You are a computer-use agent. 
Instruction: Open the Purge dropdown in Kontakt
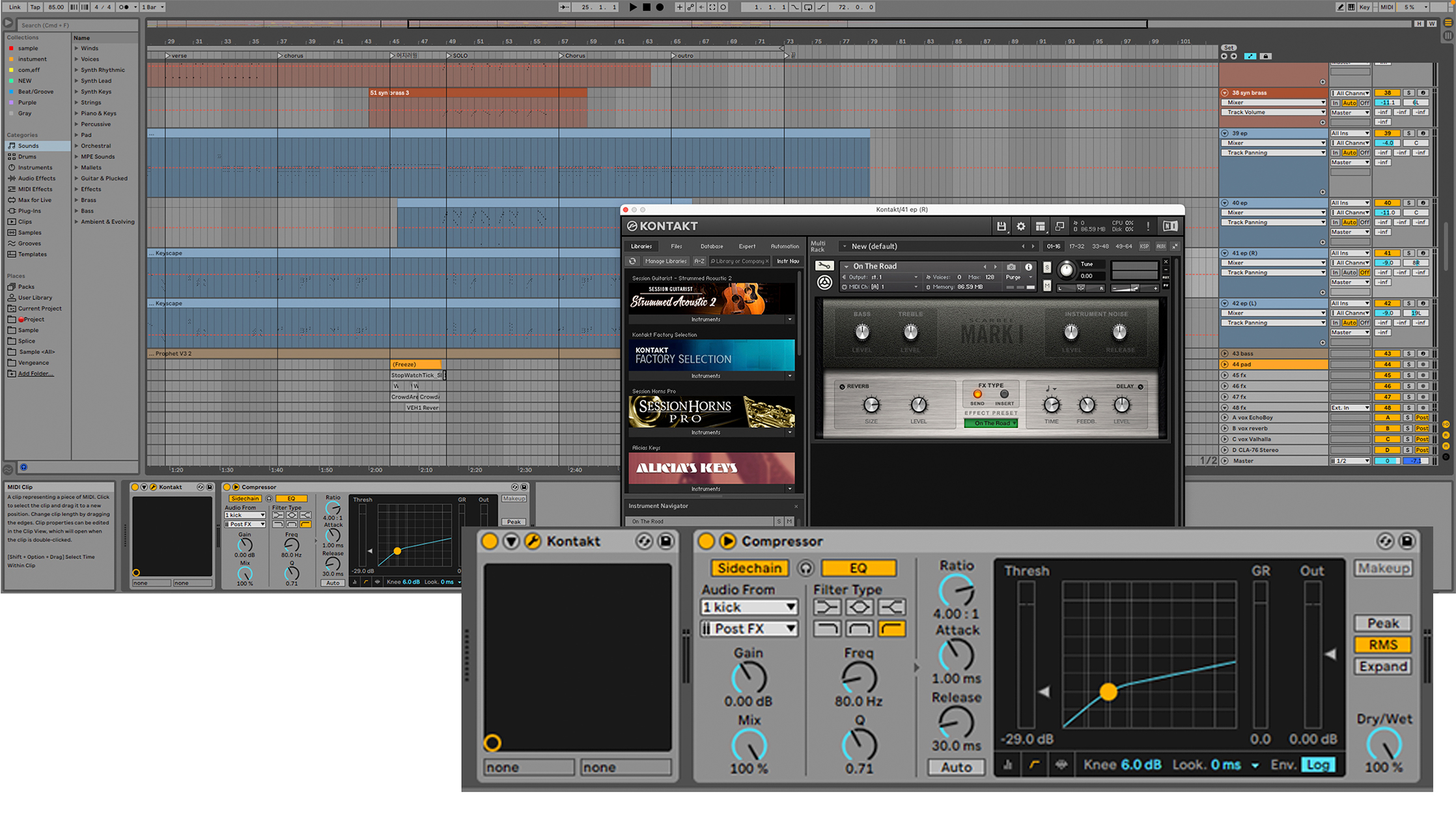pos(1017,277)
